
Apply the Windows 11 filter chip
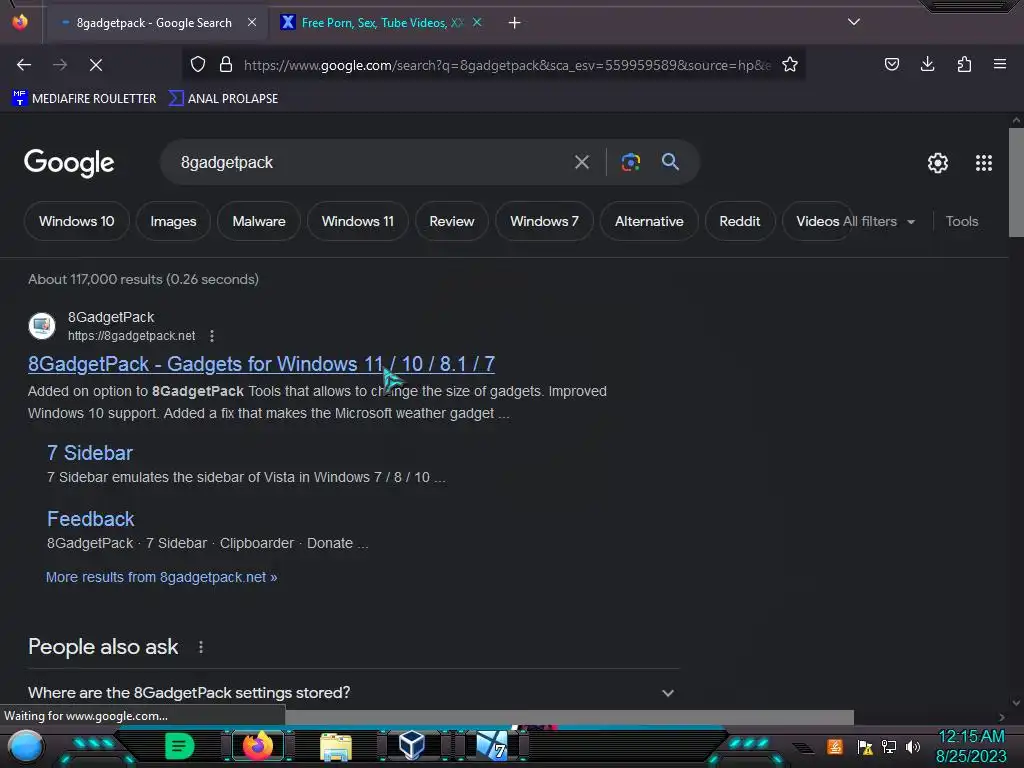pyautogui.click(x=358, y=221)
